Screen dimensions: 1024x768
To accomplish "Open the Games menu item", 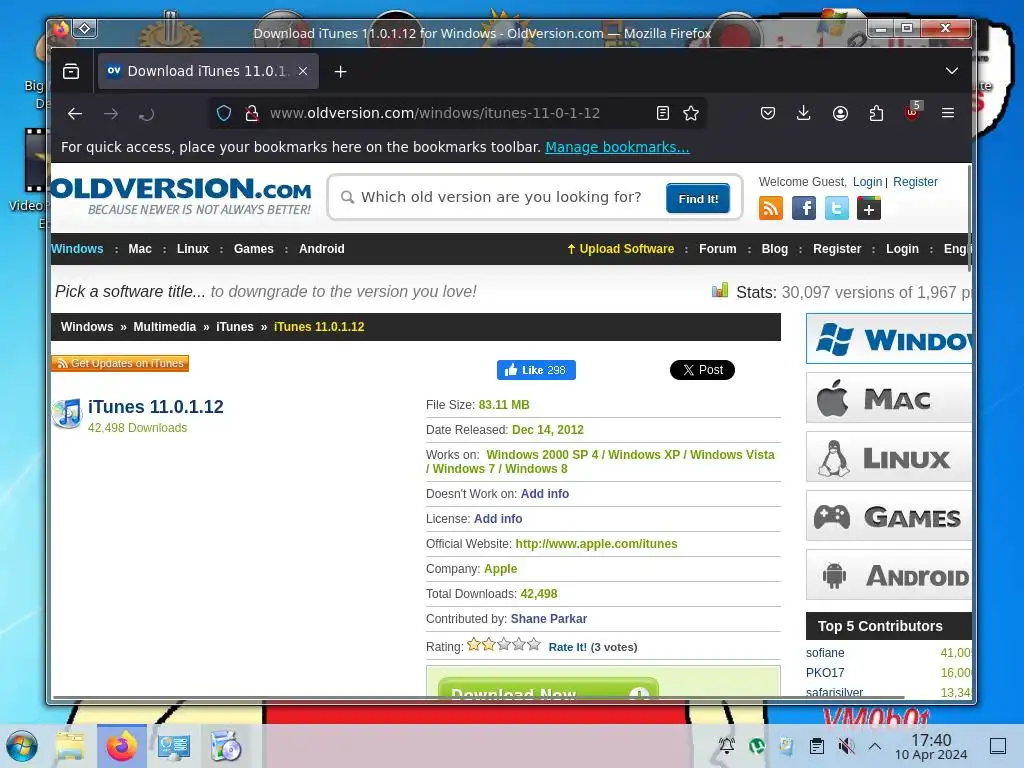I will [x=253, y=249].
